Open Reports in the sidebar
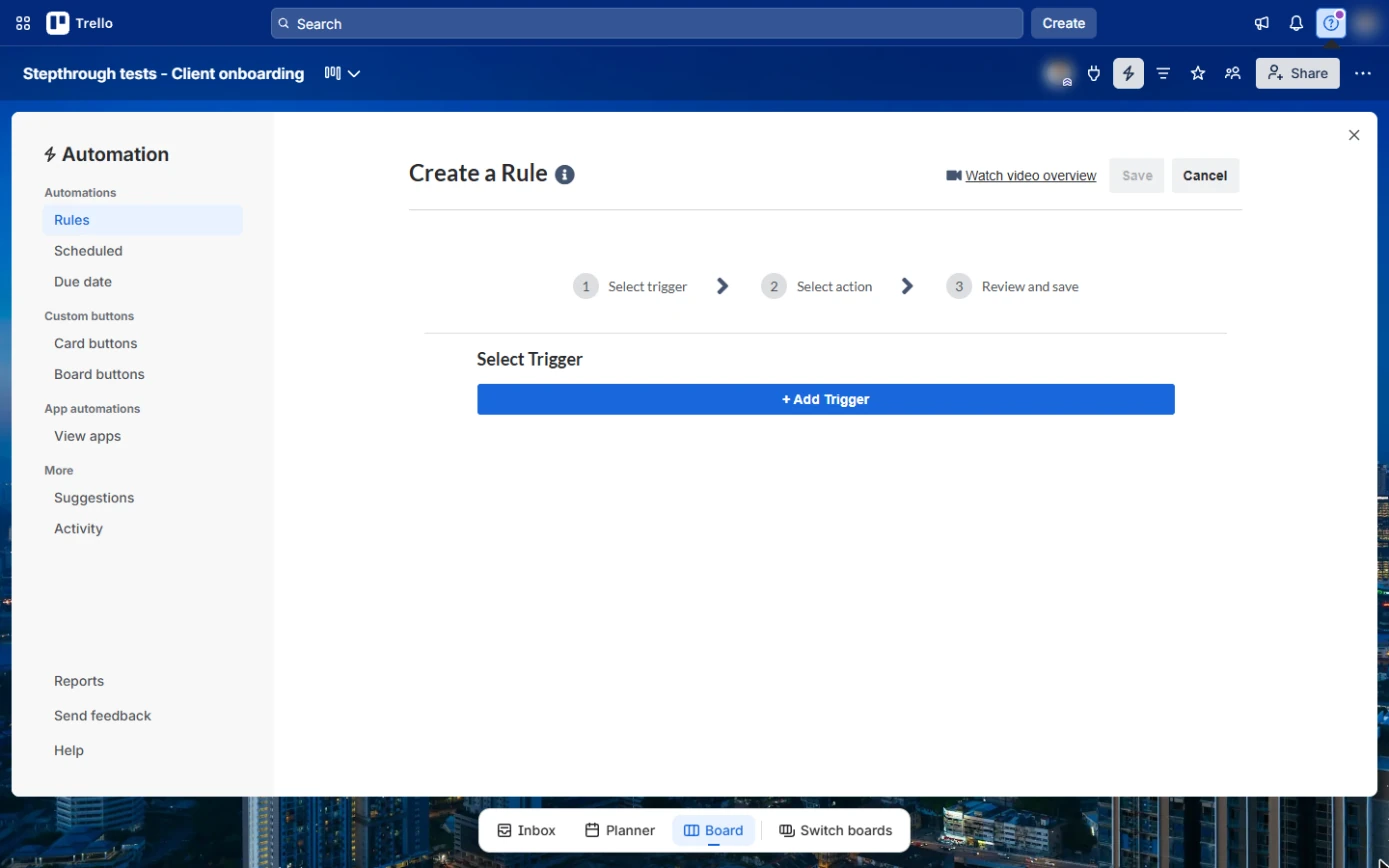Viewport: 1389px width, 868px height. click(79, 681)
